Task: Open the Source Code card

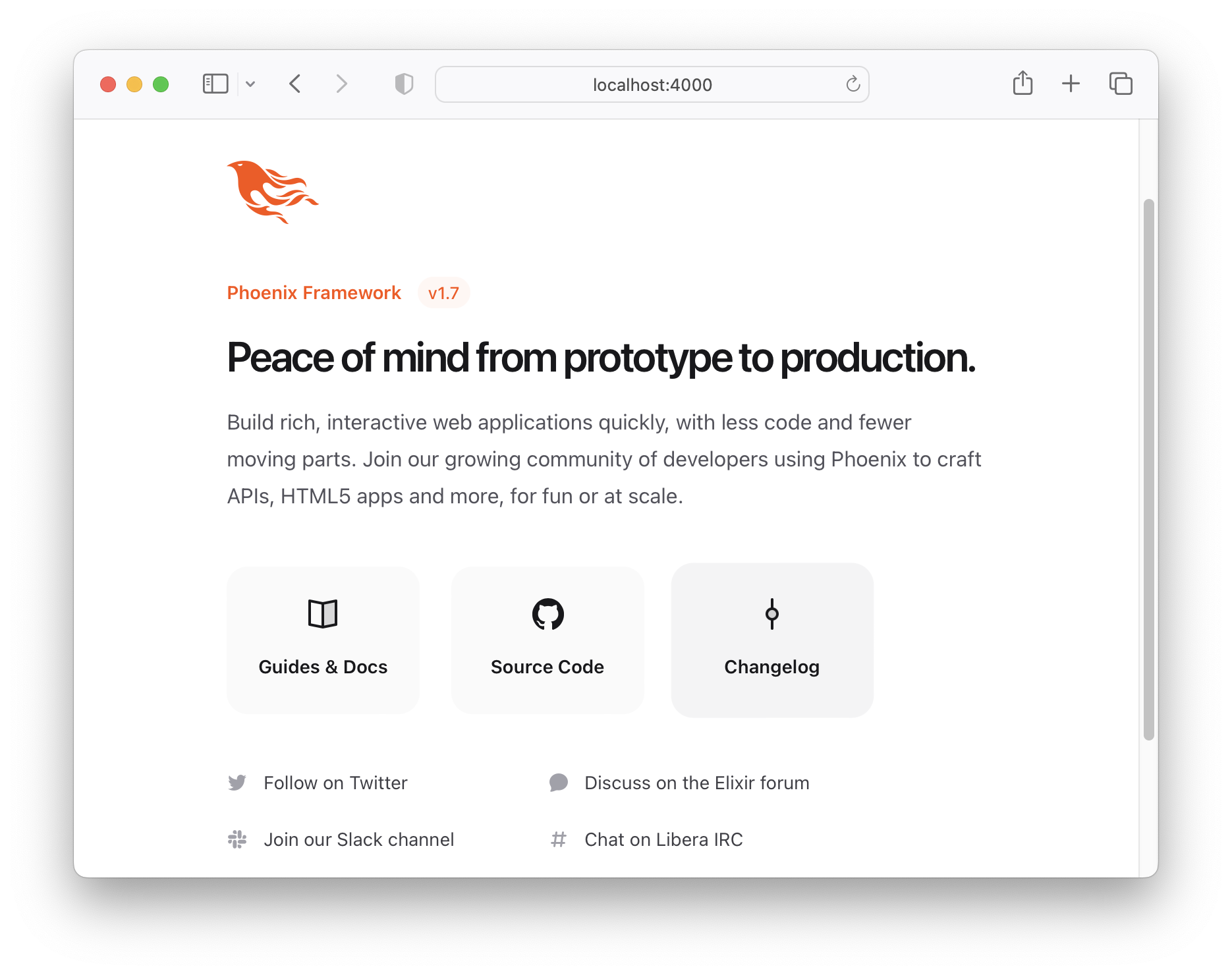Action: (547, 640)
